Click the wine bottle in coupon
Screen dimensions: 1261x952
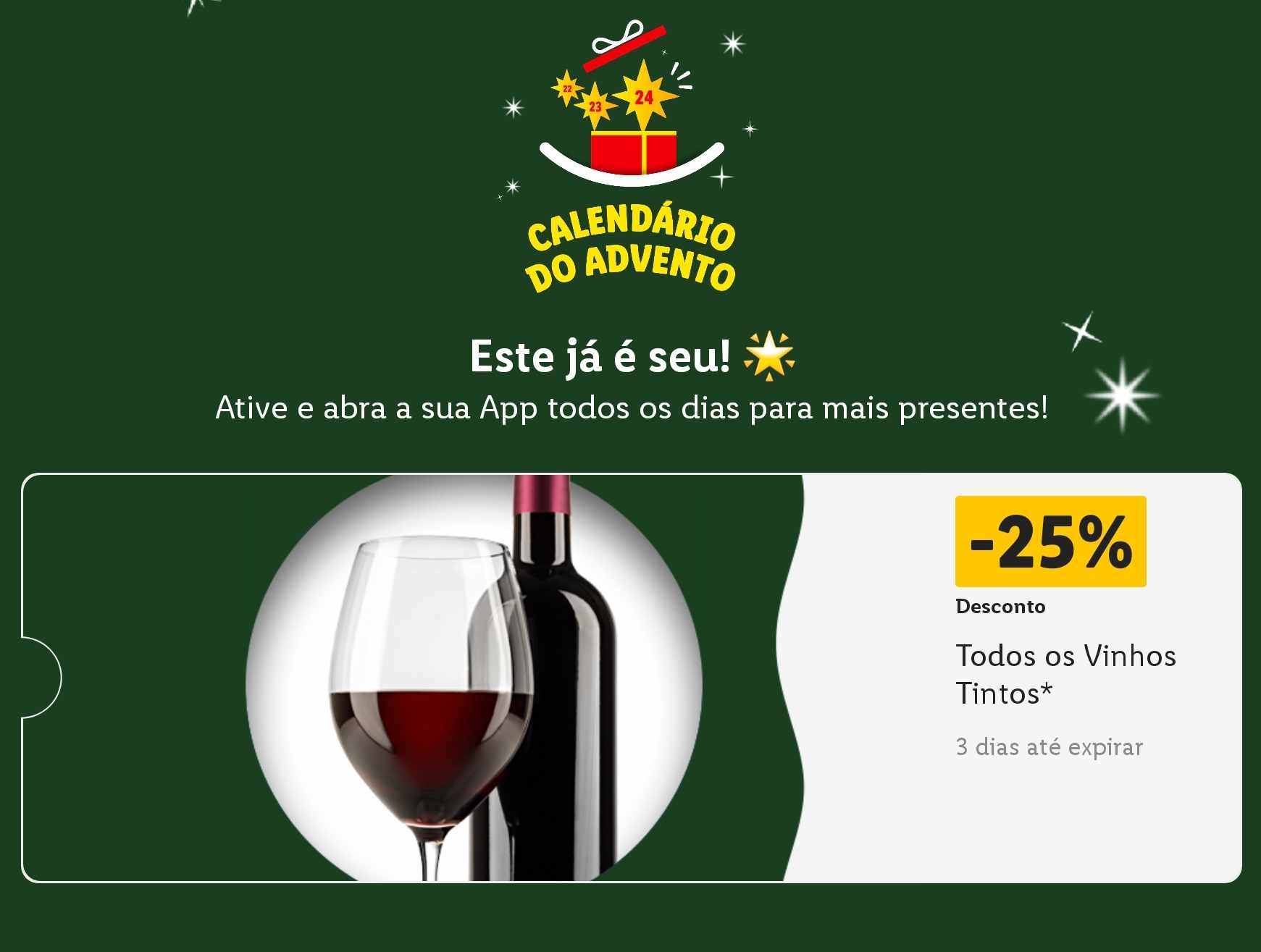tap(559, 677)
